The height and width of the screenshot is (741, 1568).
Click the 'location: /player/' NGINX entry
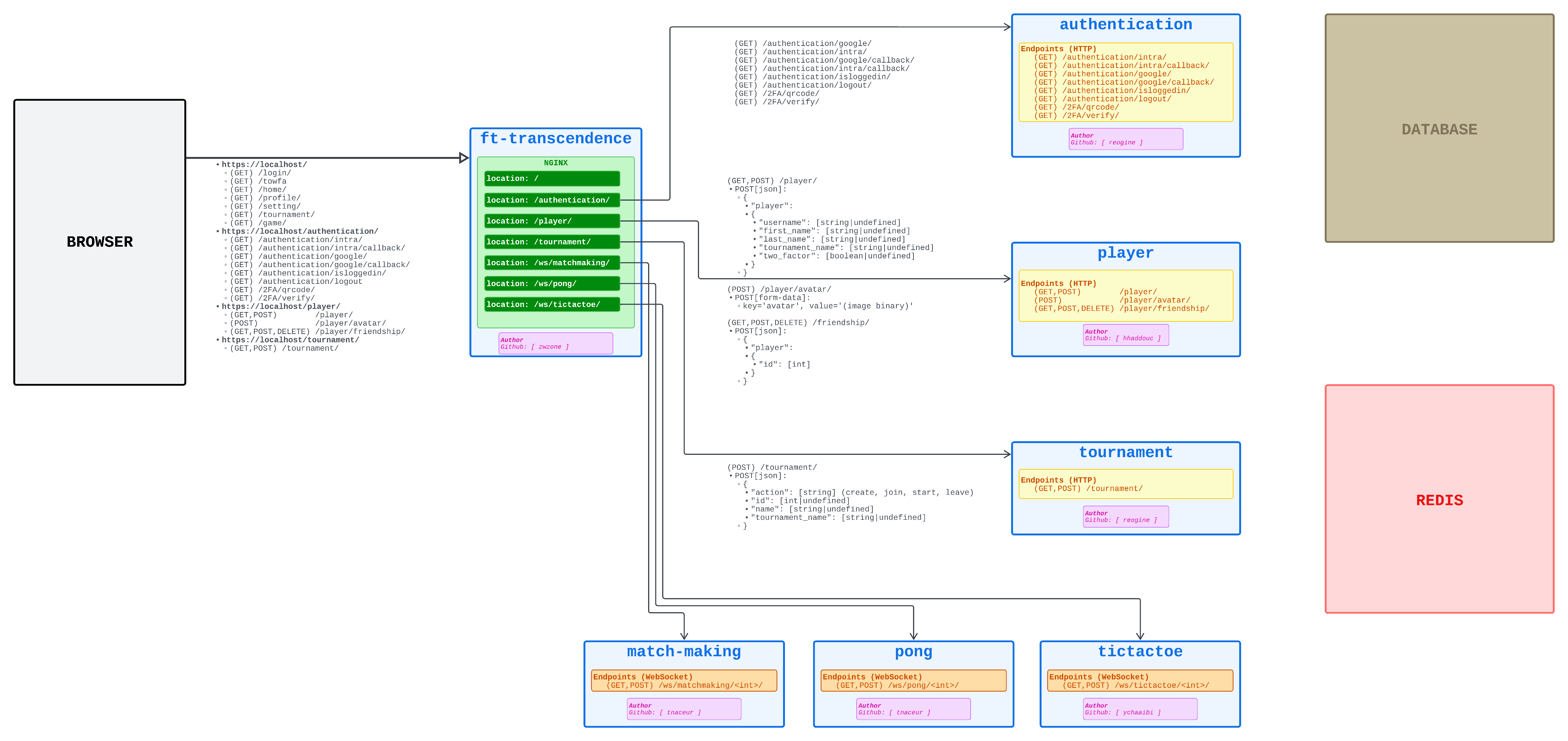click(552, 221)
